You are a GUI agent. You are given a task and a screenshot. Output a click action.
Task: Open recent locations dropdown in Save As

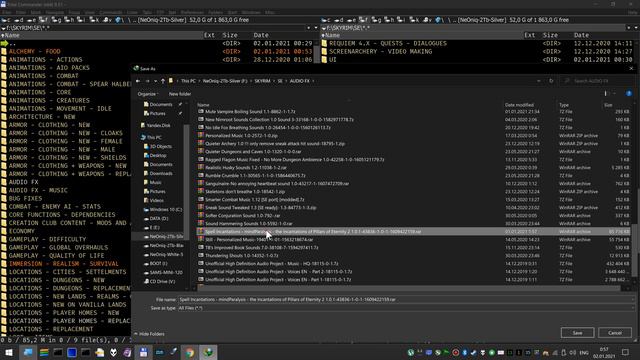[155, 81]
